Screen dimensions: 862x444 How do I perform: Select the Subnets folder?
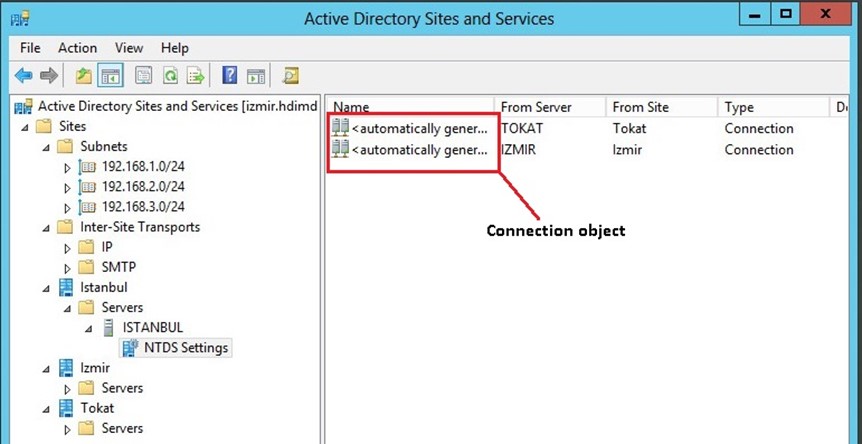[x=104, y=146]
